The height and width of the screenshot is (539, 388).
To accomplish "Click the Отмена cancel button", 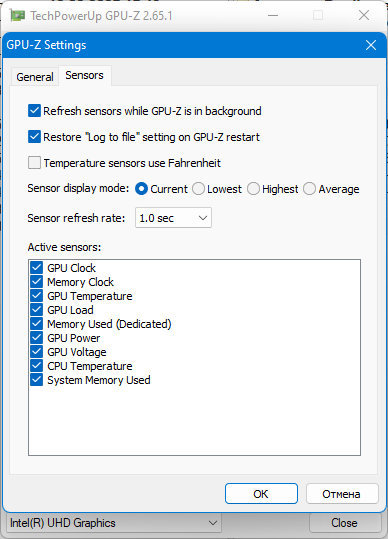I will coord(342,494).
